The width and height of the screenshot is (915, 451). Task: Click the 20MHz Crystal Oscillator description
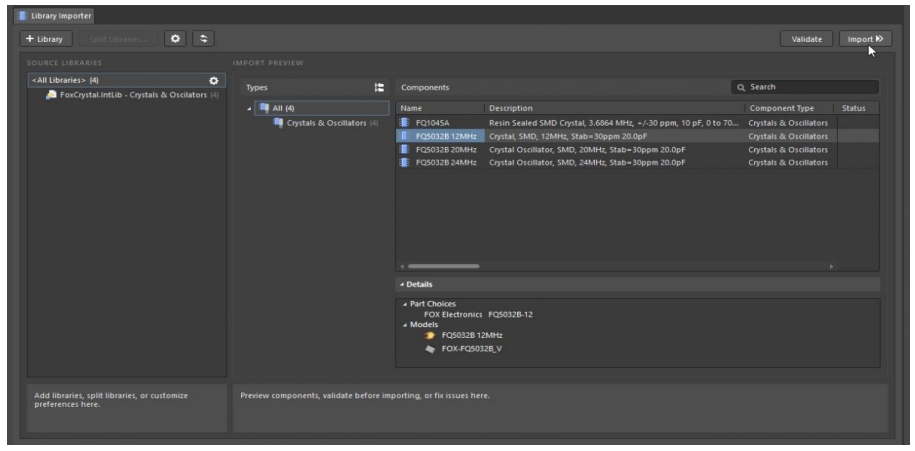pos(587,150)
